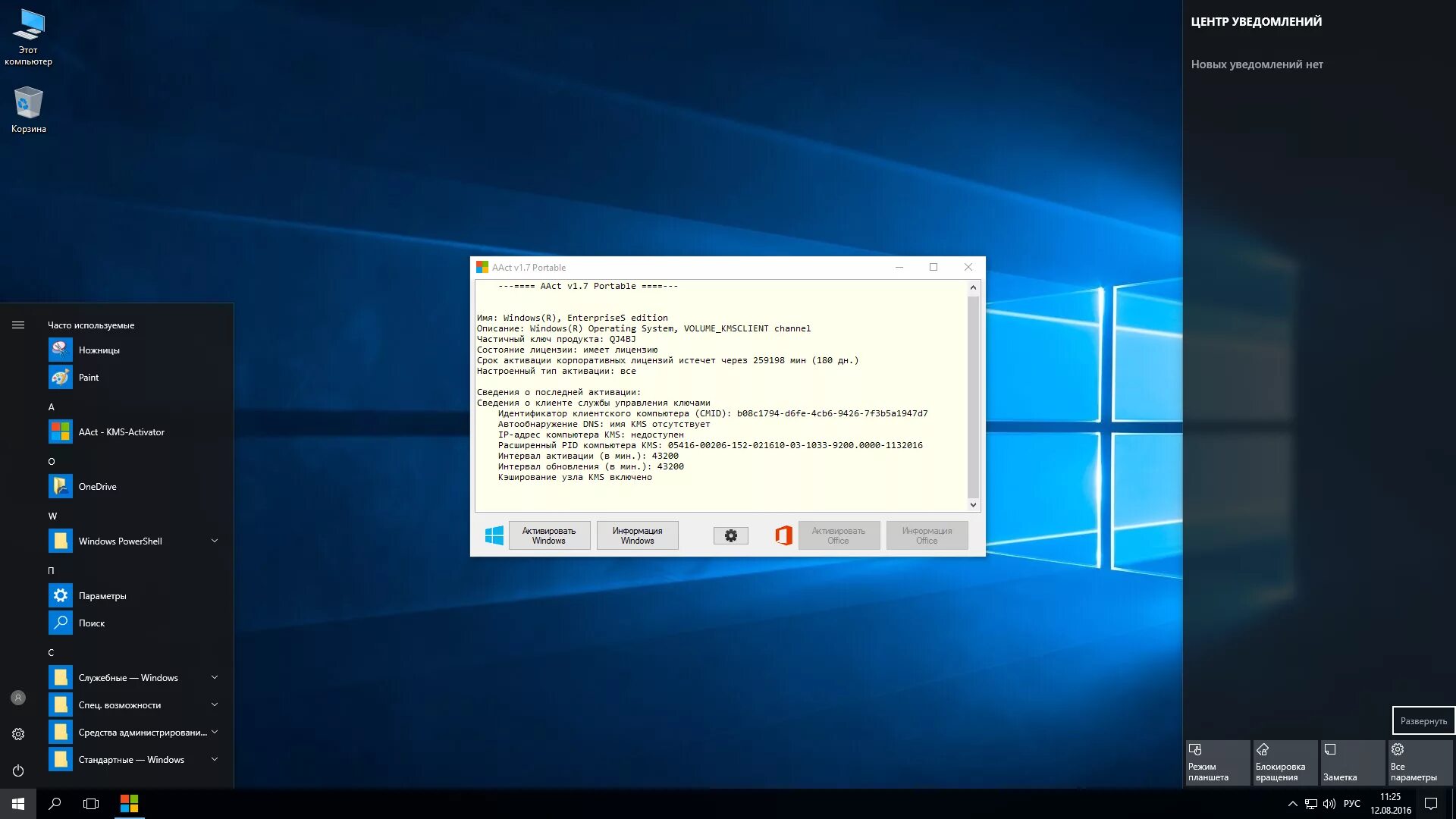Screen dimensions: 1456x819
Task: Click the Часто используемые header
Action: (x=91, y=325)
